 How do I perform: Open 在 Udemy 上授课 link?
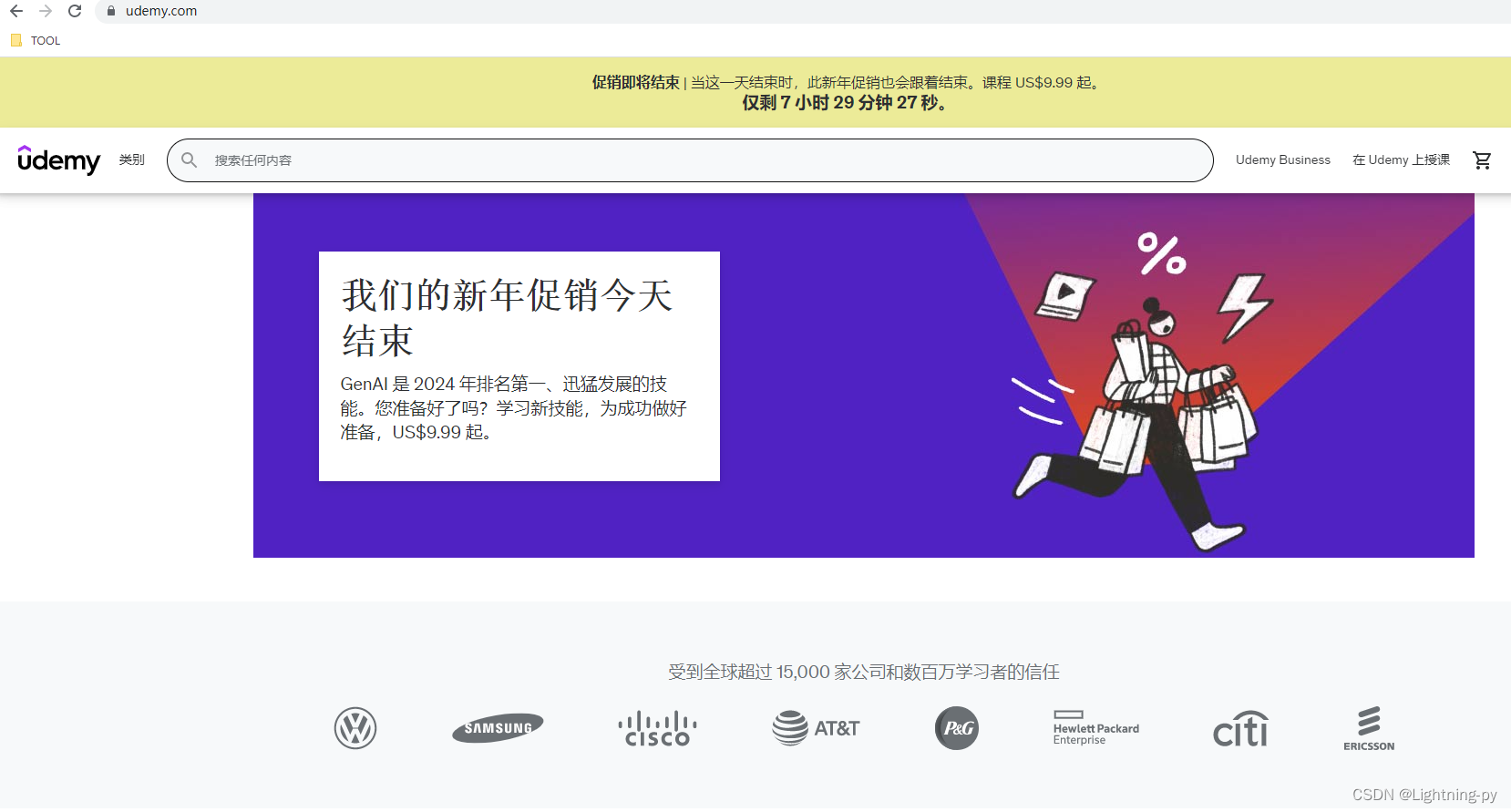pyautogui.click(x=1401, y=159)
